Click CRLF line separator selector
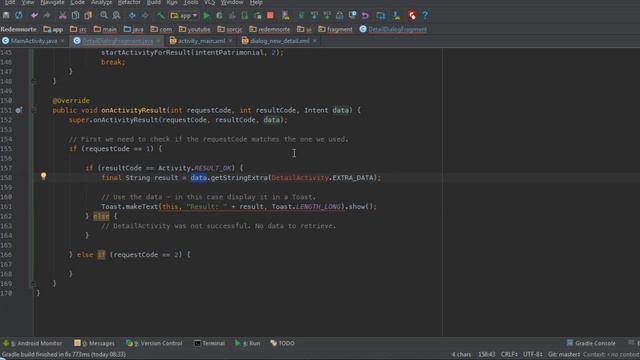This screenshot has height=360, width=640. click(509, 354)
